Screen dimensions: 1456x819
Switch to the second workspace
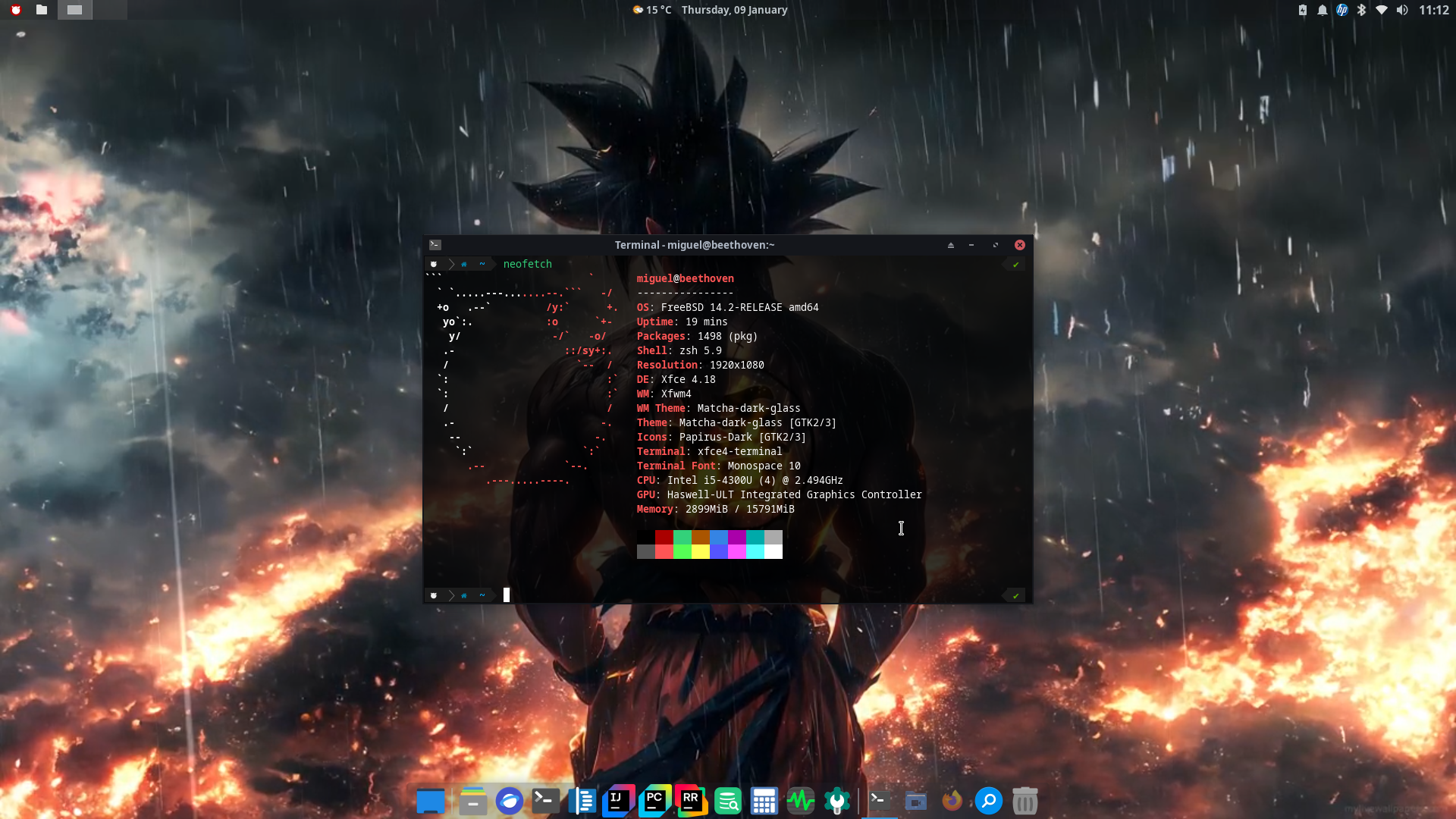[109, 10]
